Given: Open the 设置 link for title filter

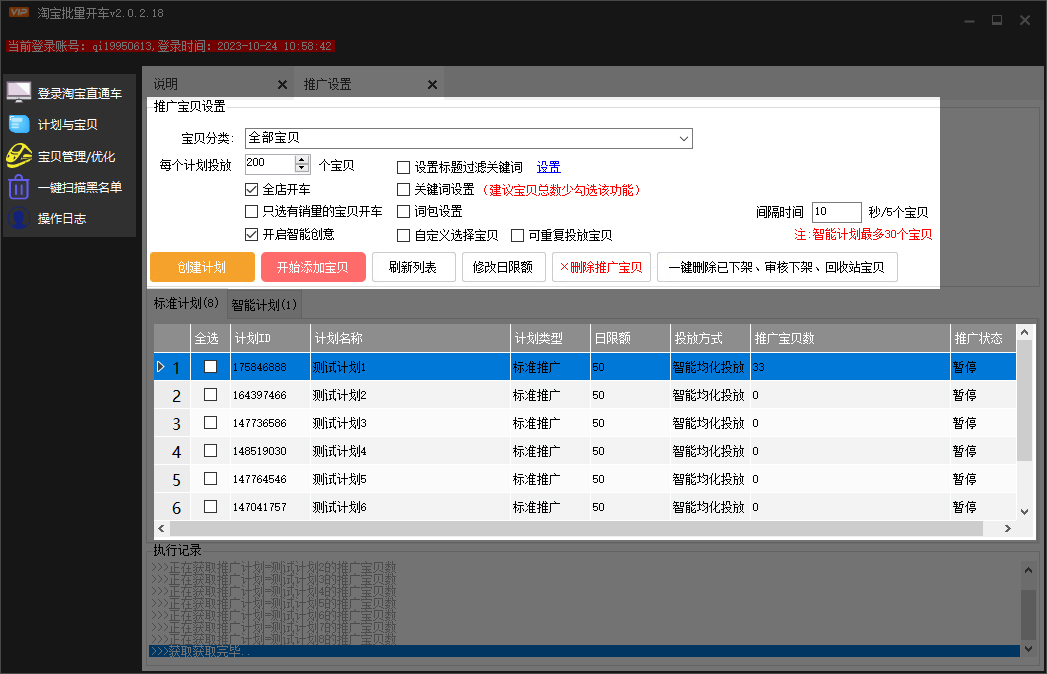Looking at the screenshot, I should click(x=549, y=167).
